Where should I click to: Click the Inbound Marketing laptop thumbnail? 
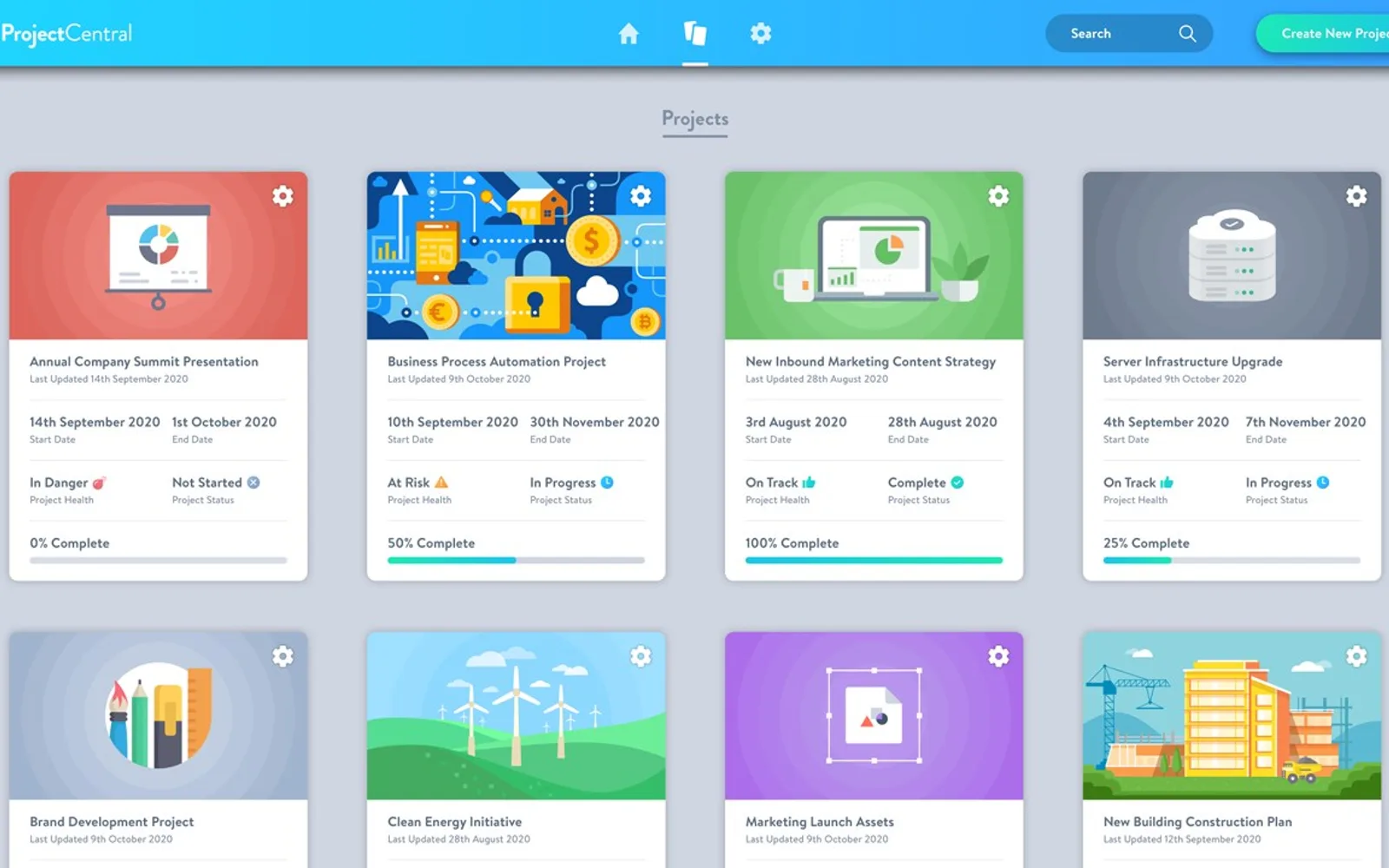(874, 255)
